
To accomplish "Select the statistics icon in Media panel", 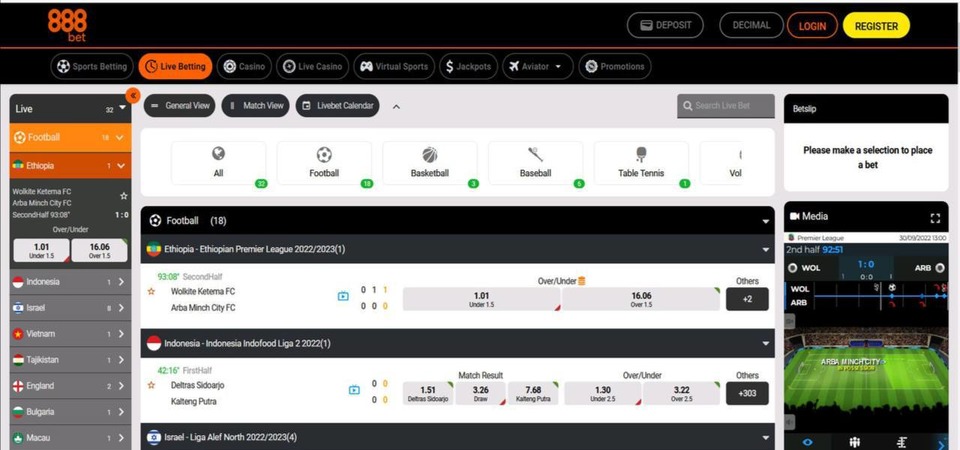I will [x=902, y=442].
